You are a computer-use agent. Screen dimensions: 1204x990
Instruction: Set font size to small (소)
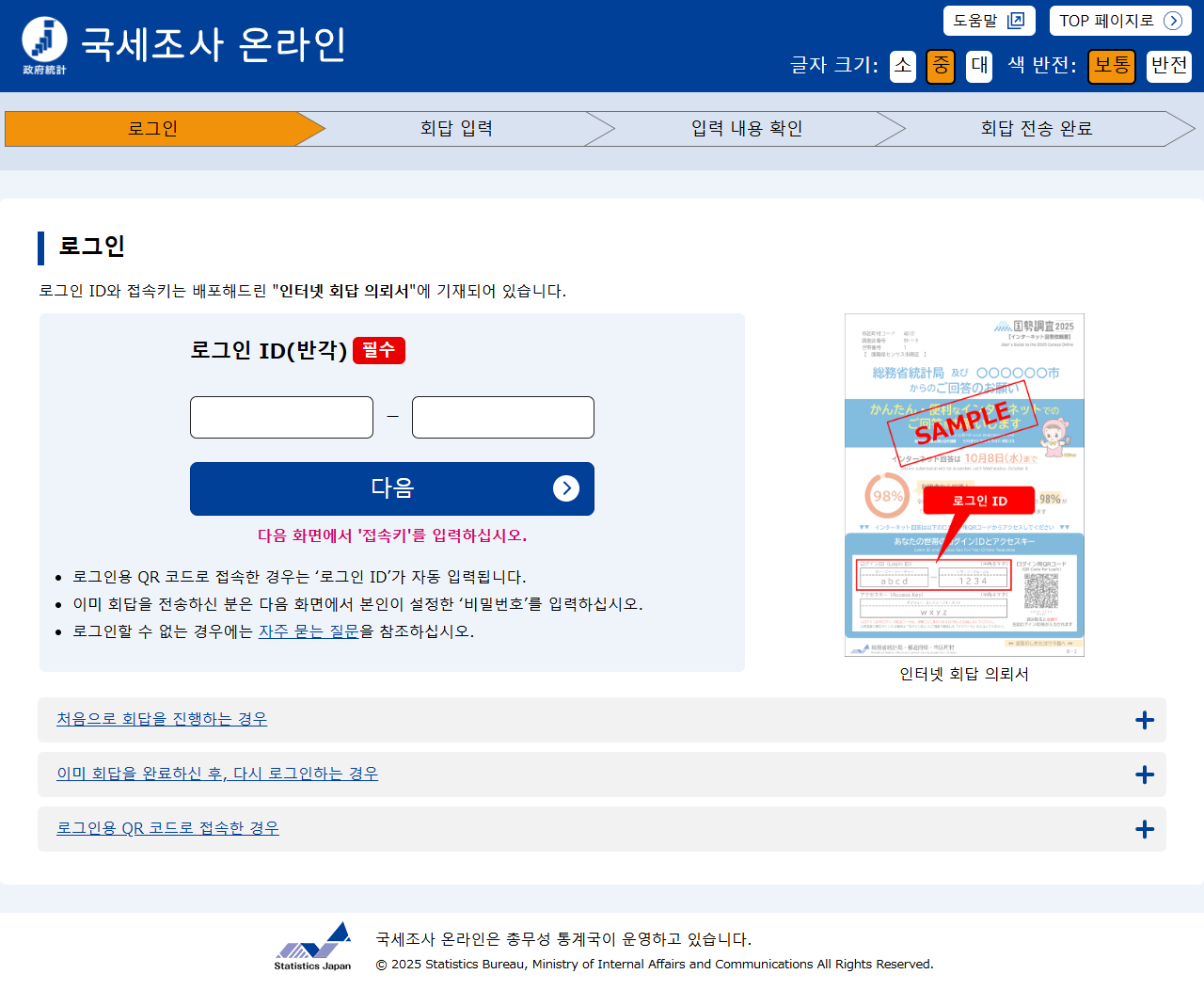(x=902, y=66)
